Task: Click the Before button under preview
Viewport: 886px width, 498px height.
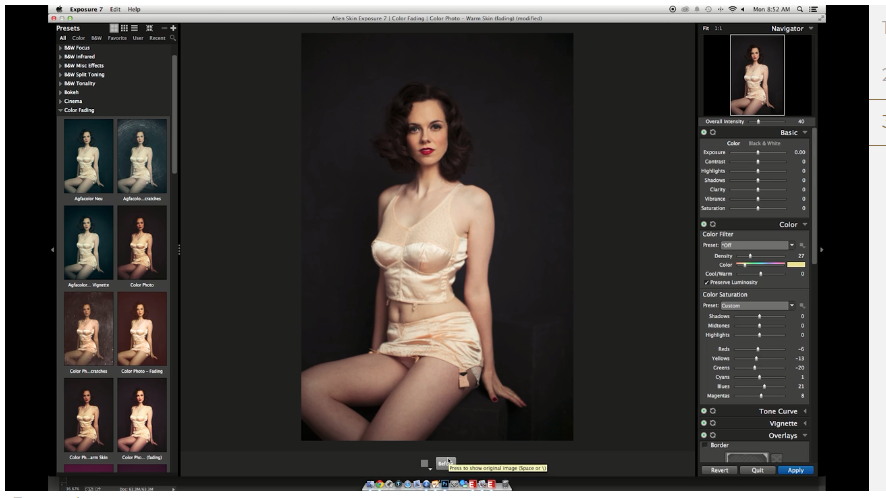Action: (x=445, y=464)
